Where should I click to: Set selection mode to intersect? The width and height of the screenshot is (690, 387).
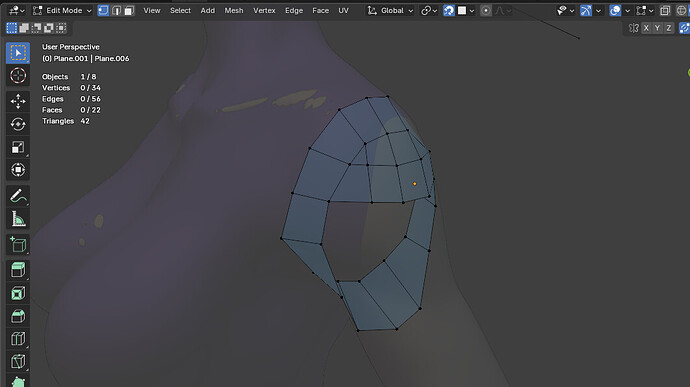point(61,28)
